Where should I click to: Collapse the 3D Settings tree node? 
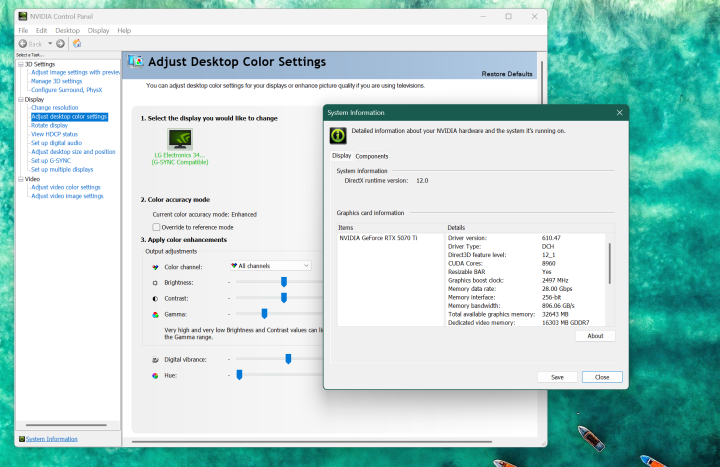click(x=21, y=64)
